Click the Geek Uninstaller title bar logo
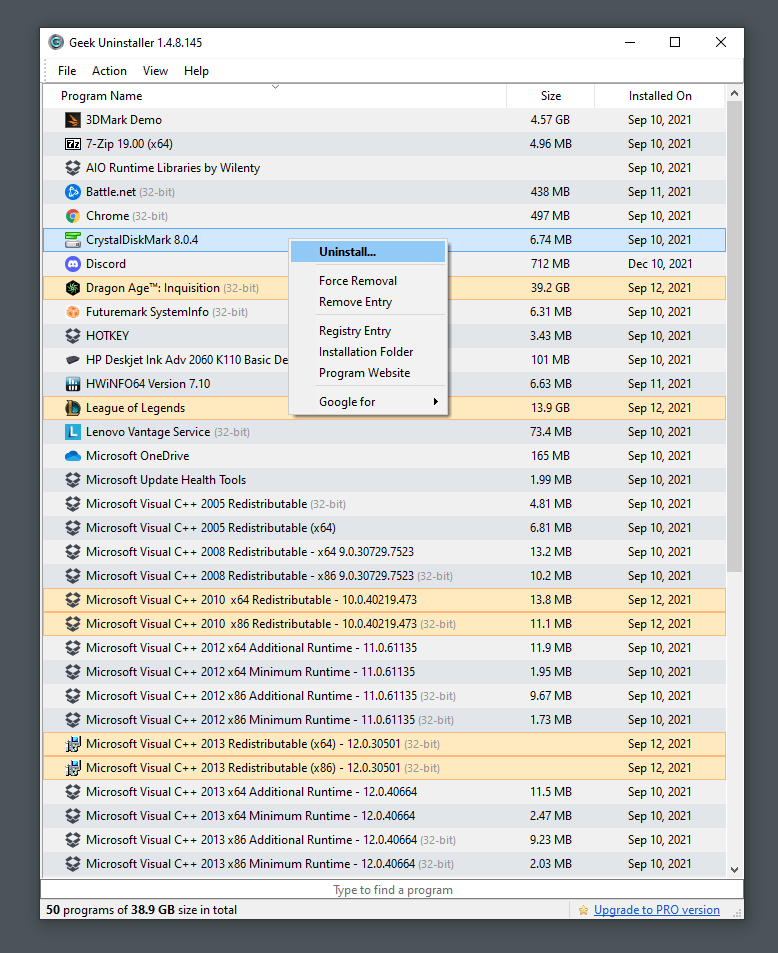Viewport: 778px width, 953px height. [56, 42]
